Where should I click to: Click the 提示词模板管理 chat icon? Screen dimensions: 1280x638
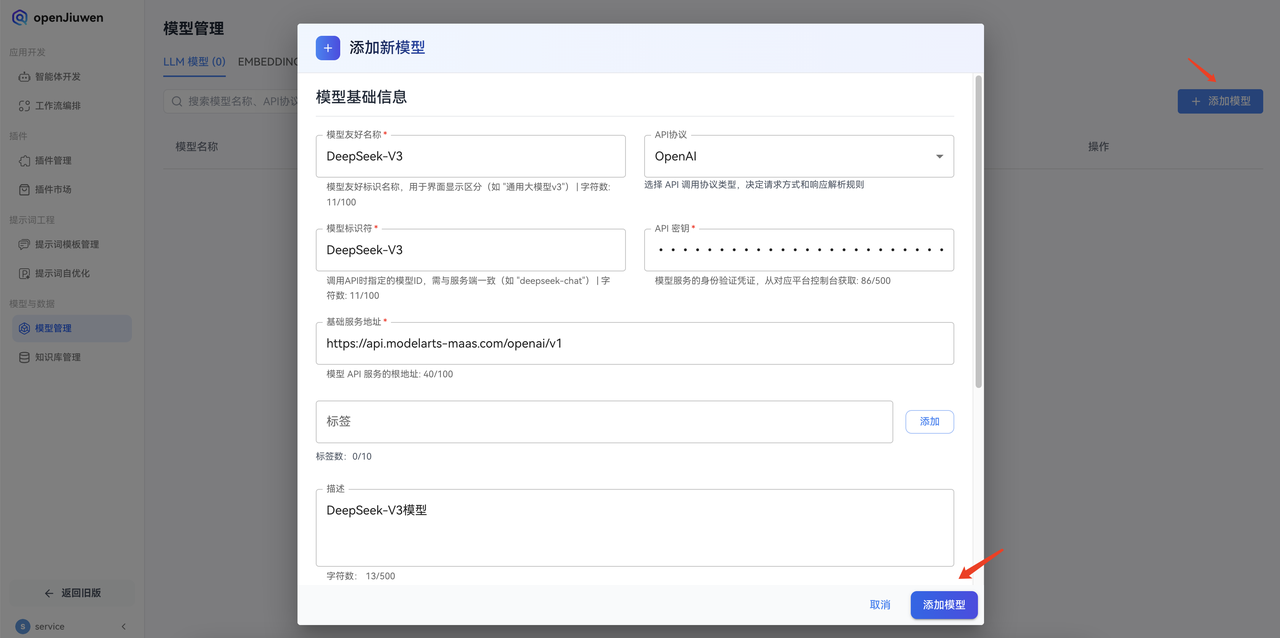click(x=25, y=244)
